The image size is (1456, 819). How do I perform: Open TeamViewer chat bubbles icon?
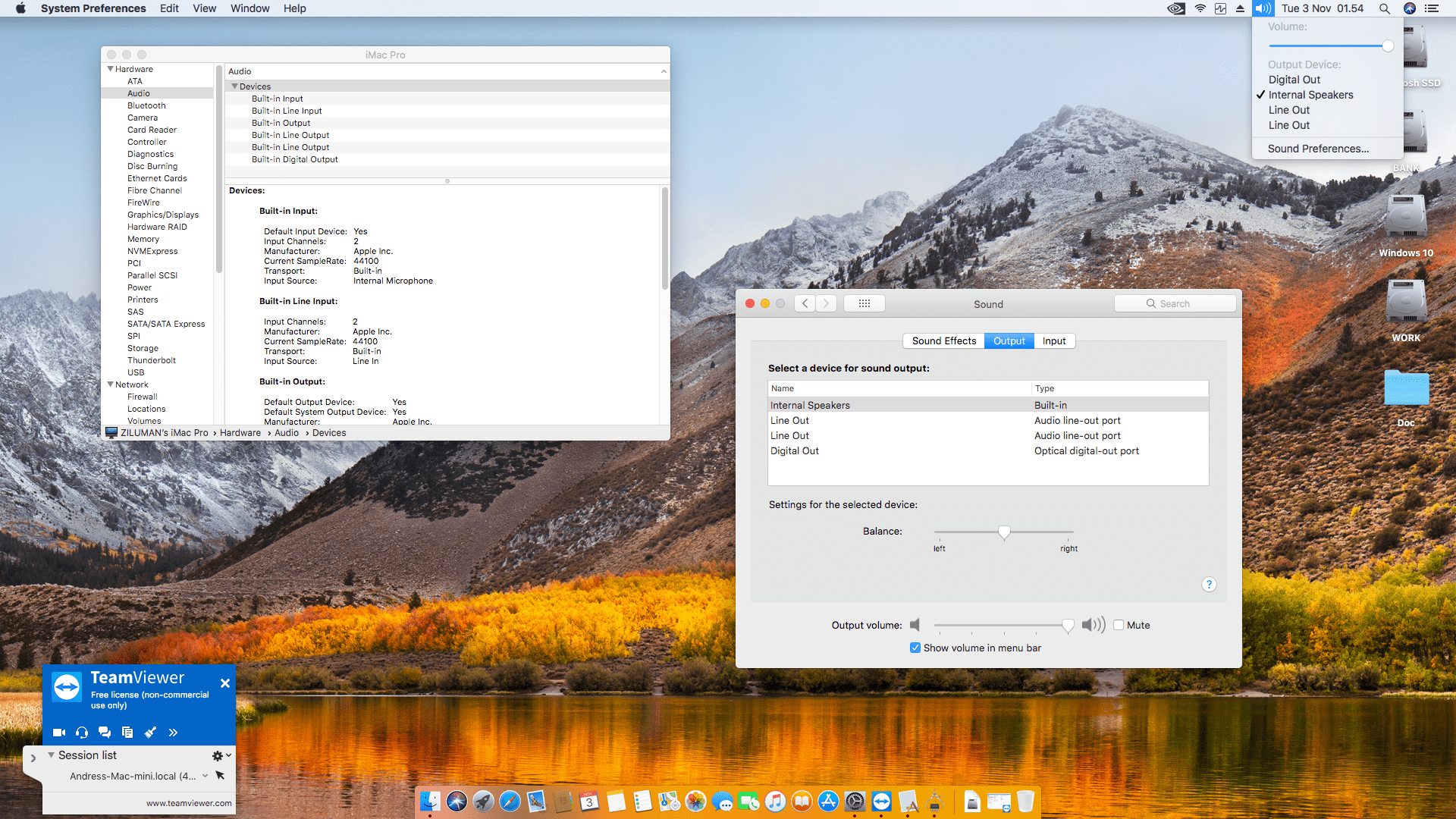tap(105, 733)
